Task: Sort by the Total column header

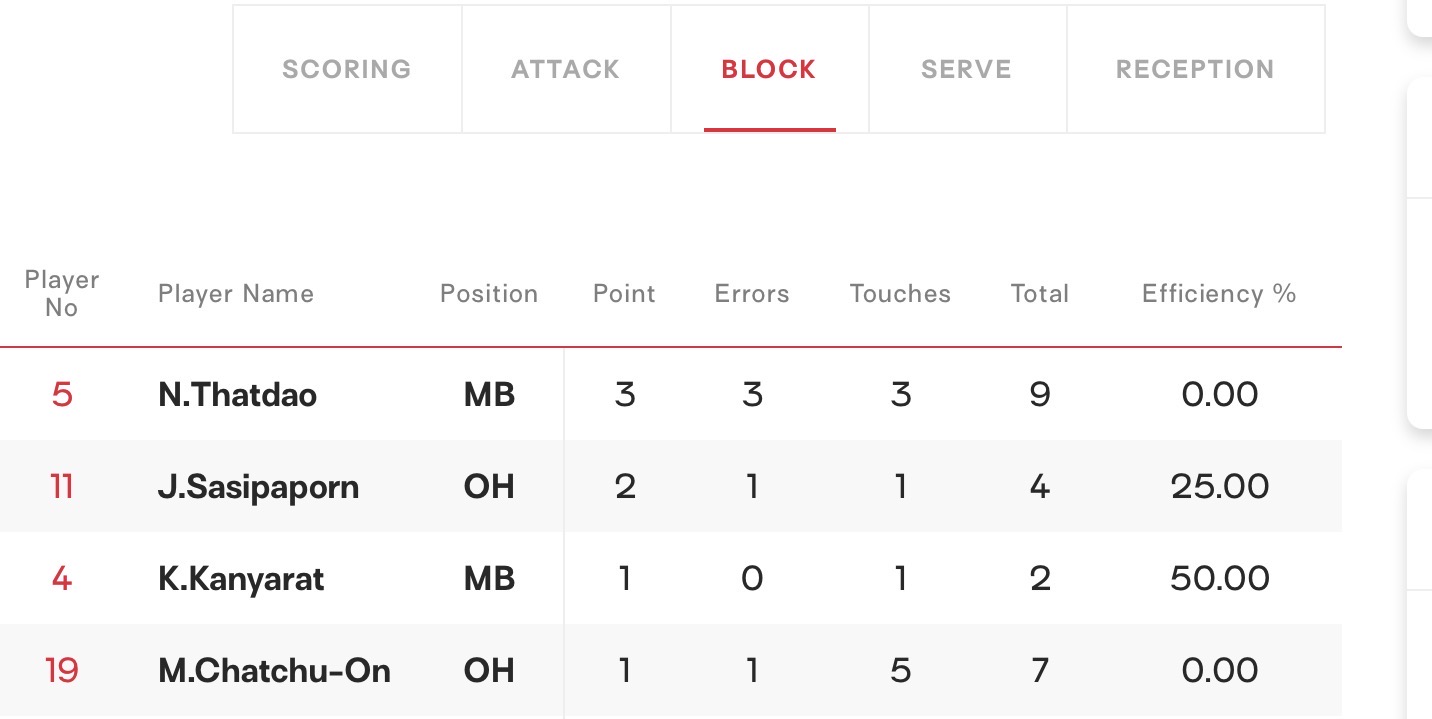Action: coord(1040,294)
